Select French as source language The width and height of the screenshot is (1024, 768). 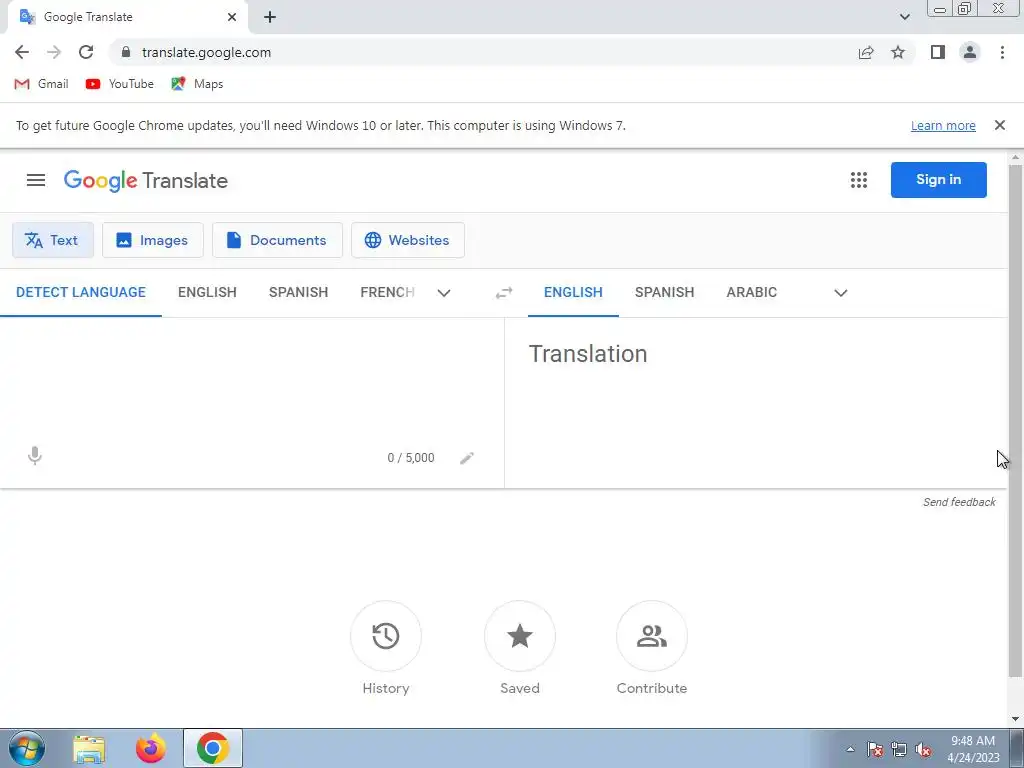tap(387, 293)
